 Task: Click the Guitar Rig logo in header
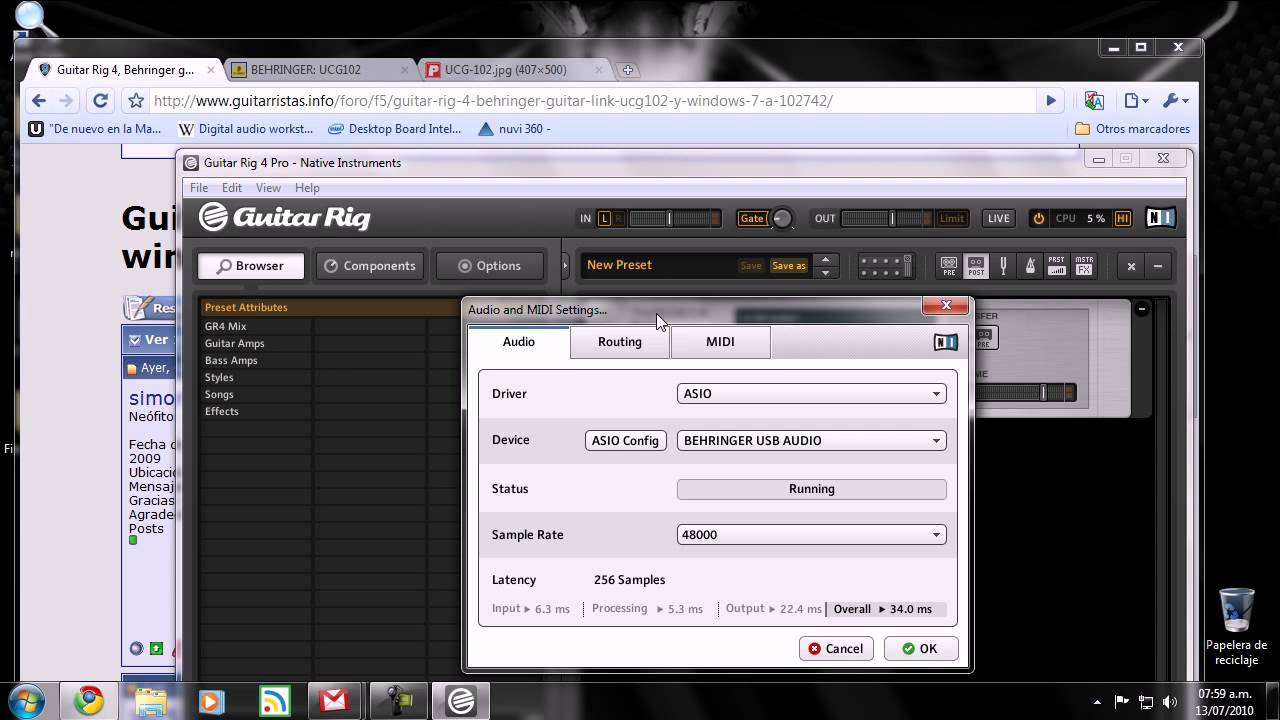285,217
